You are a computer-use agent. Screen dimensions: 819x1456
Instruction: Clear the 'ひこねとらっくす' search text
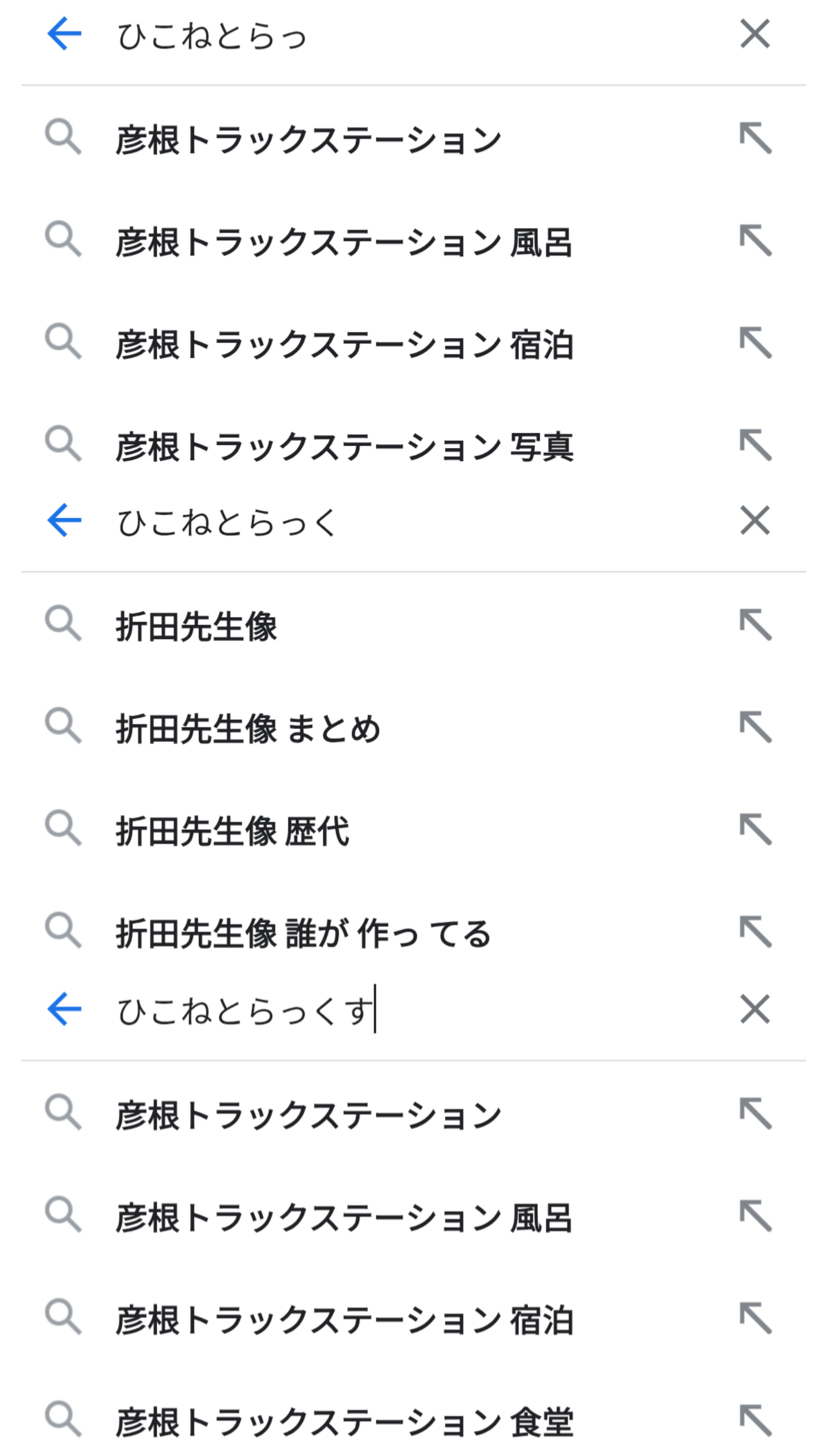[755, 1009]
